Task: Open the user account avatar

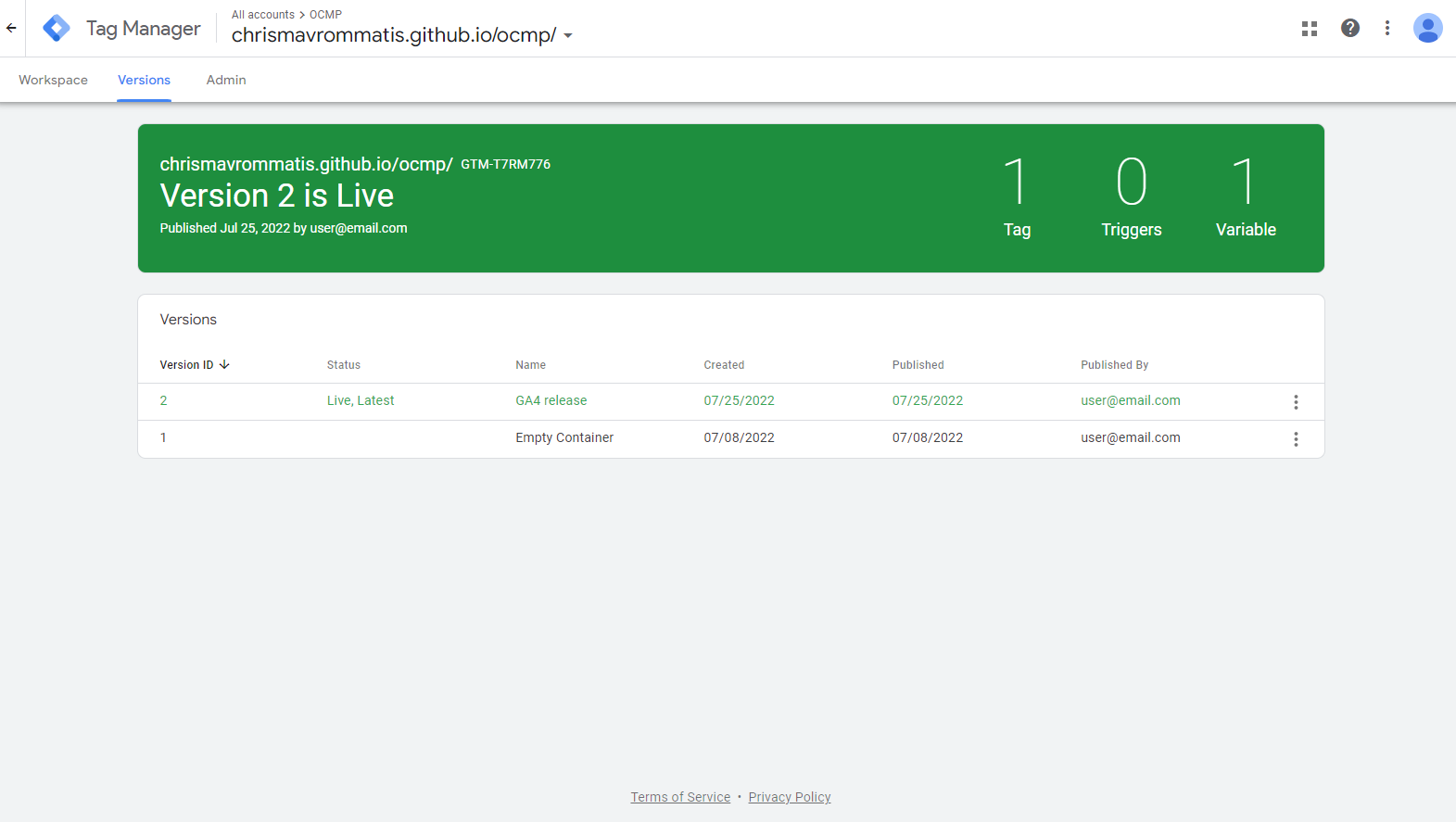Action: pyautogui.click(x=1427, y=28)
